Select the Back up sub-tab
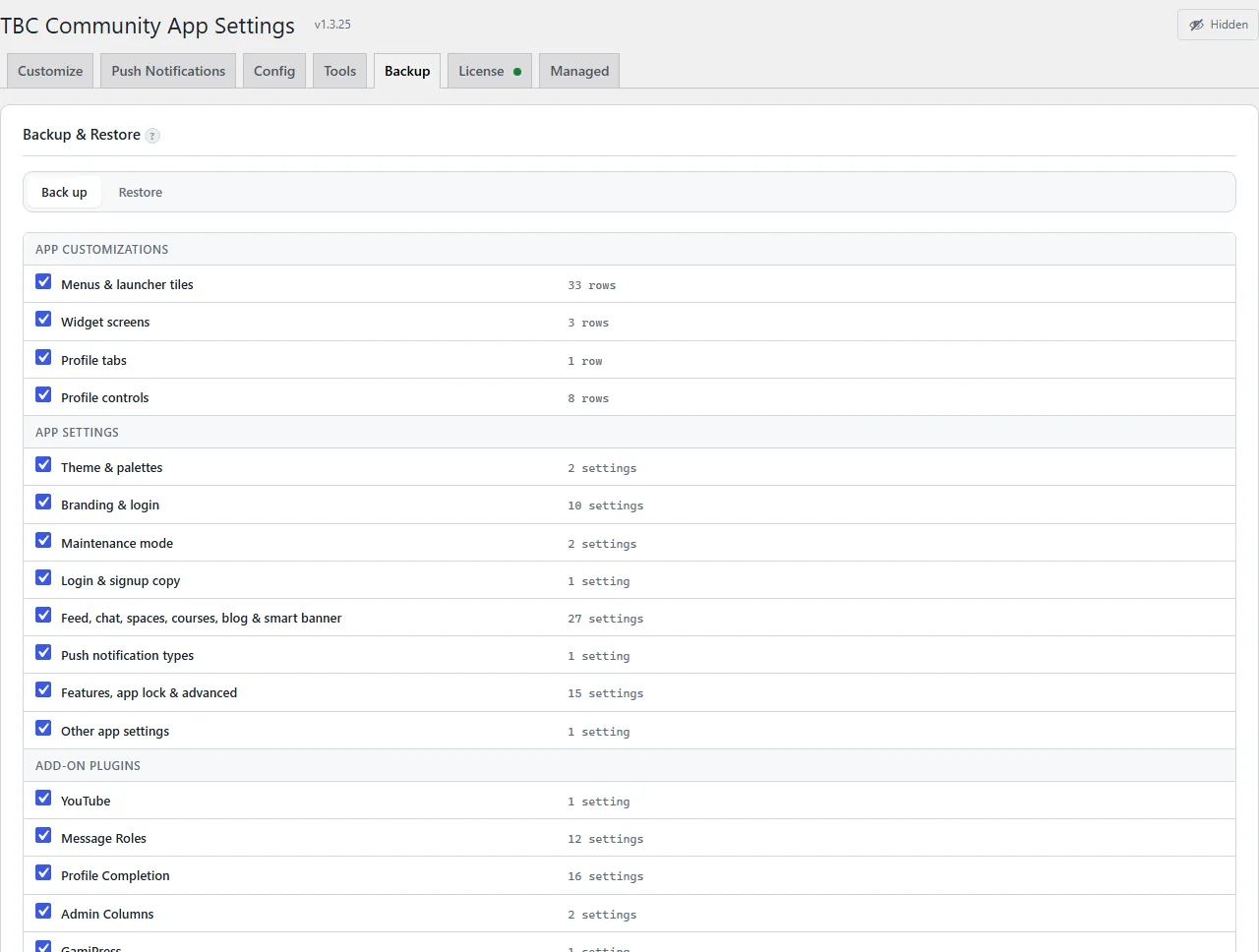The image size is (1259, 952). (x=64, y=193)
